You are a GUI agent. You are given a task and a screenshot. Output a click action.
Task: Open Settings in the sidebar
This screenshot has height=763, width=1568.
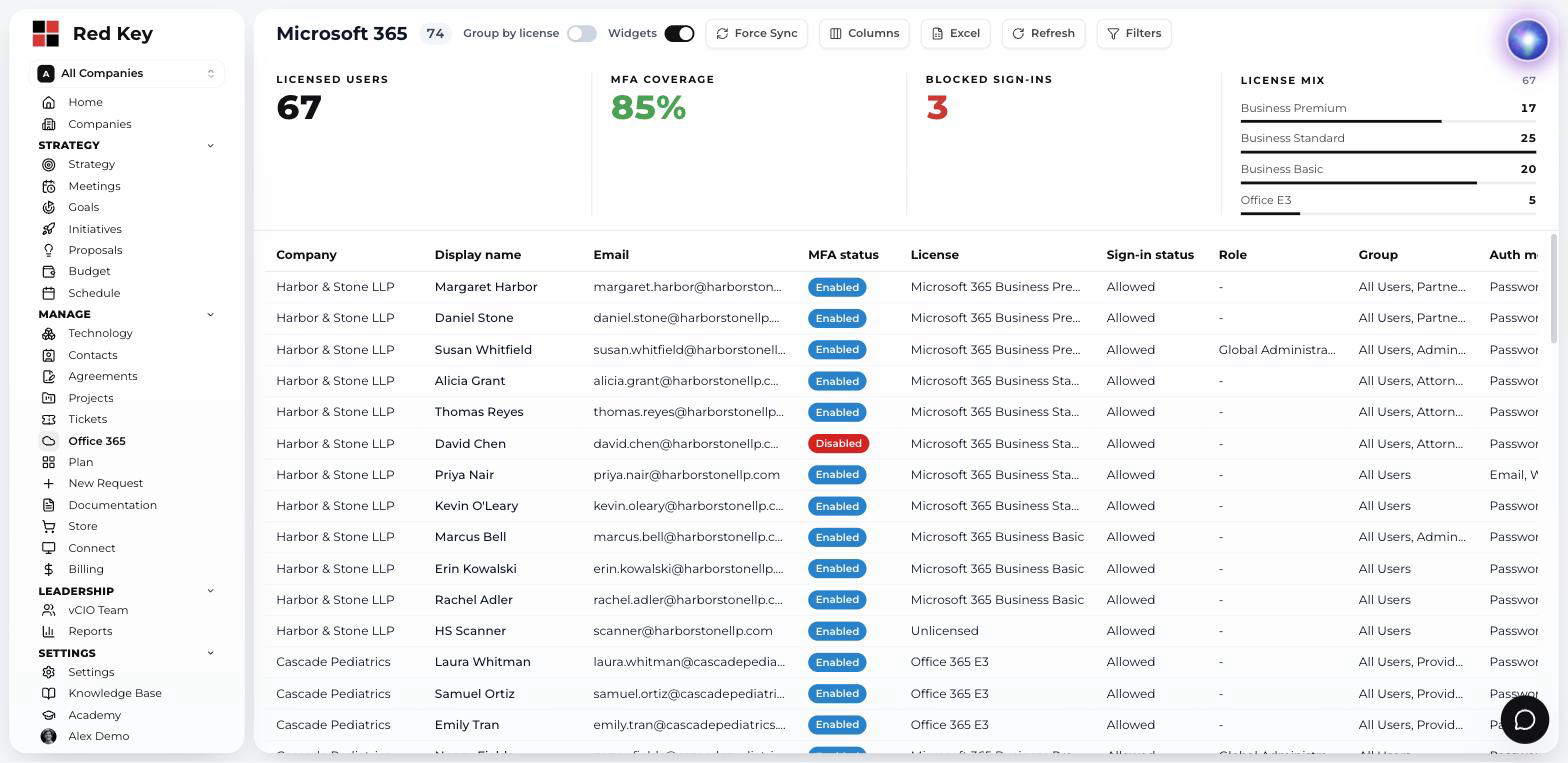[91, 672]
